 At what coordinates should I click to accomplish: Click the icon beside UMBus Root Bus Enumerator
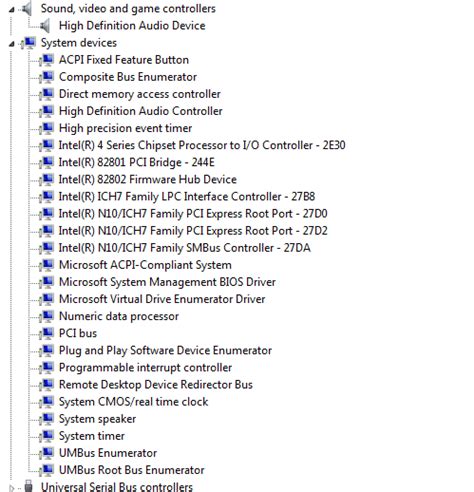click(x=46, y=470)
